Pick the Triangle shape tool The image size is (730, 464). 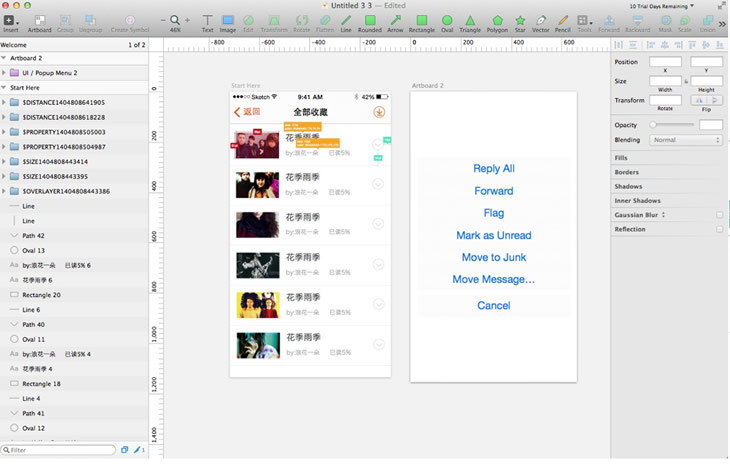coord(470,23)
